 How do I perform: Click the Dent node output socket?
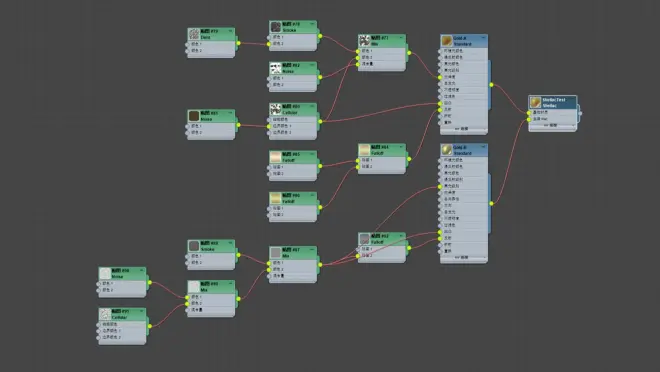pyautogui.click(x=238, y=43)
